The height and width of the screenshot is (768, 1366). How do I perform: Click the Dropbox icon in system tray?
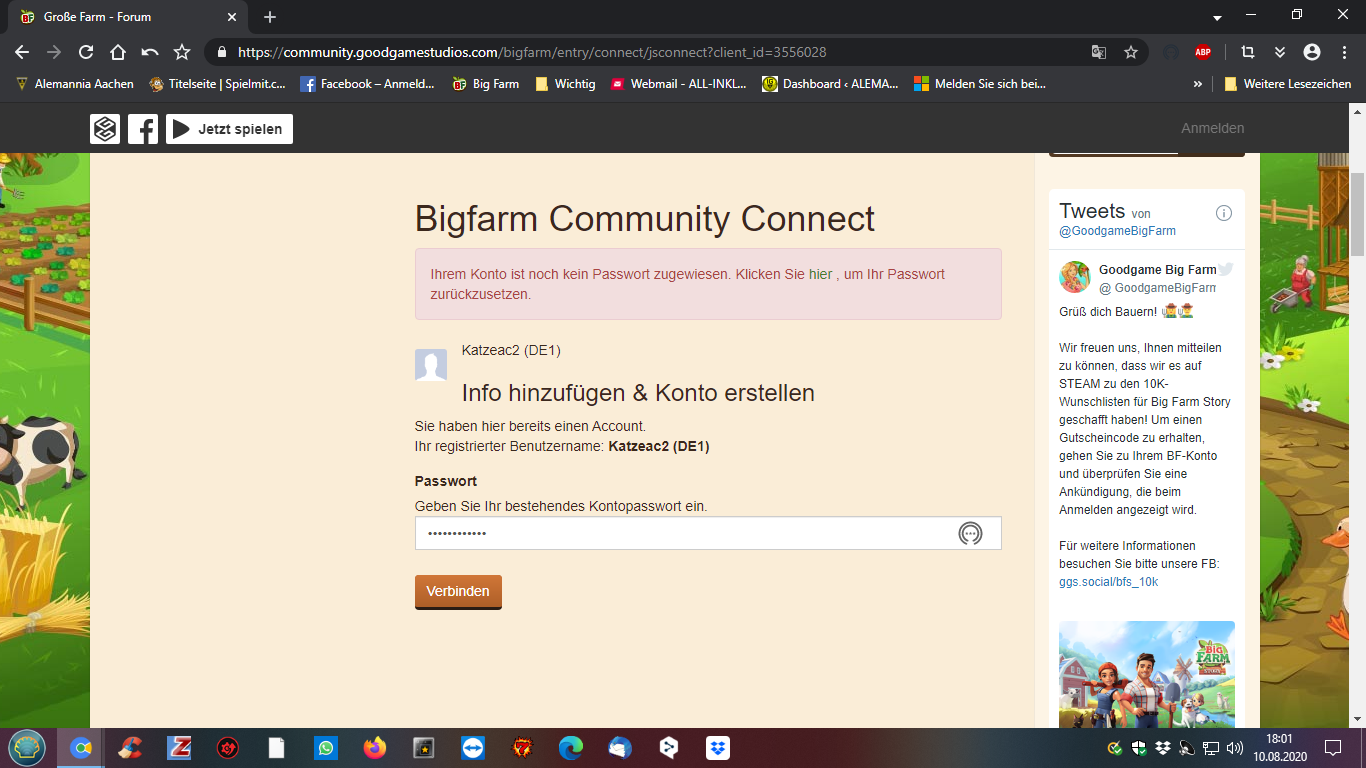point(1163,748)
